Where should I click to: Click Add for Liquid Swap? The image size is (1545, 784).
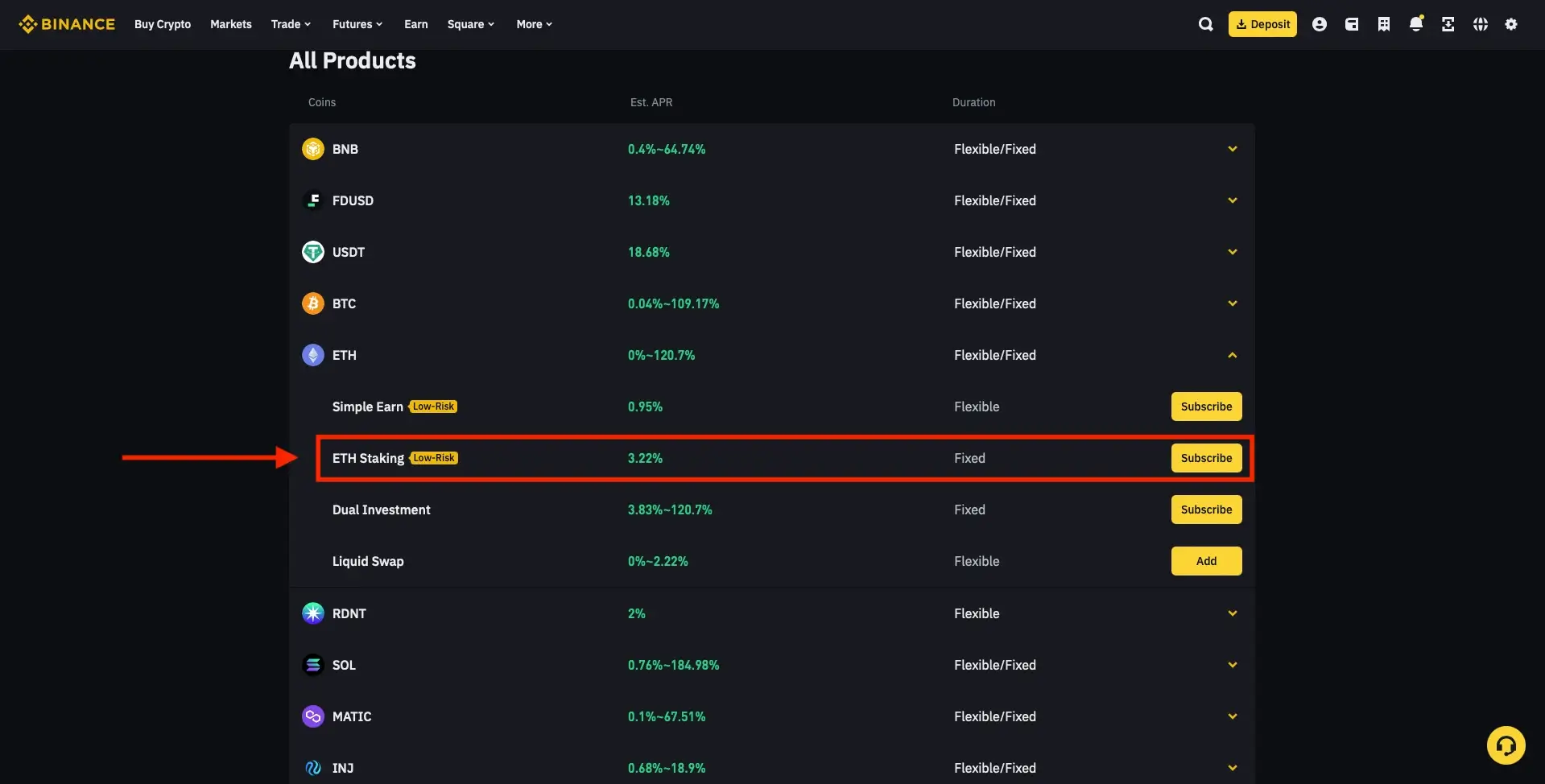pyautogui.click(x=1206, y=561)
